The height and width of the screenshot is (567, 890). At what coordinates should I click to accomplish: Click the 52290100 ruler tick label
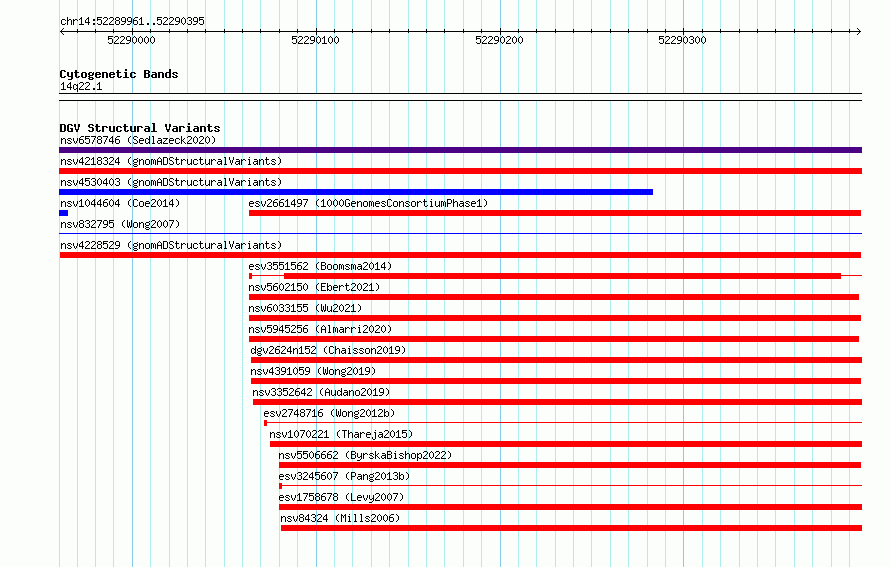pos(315,40)
